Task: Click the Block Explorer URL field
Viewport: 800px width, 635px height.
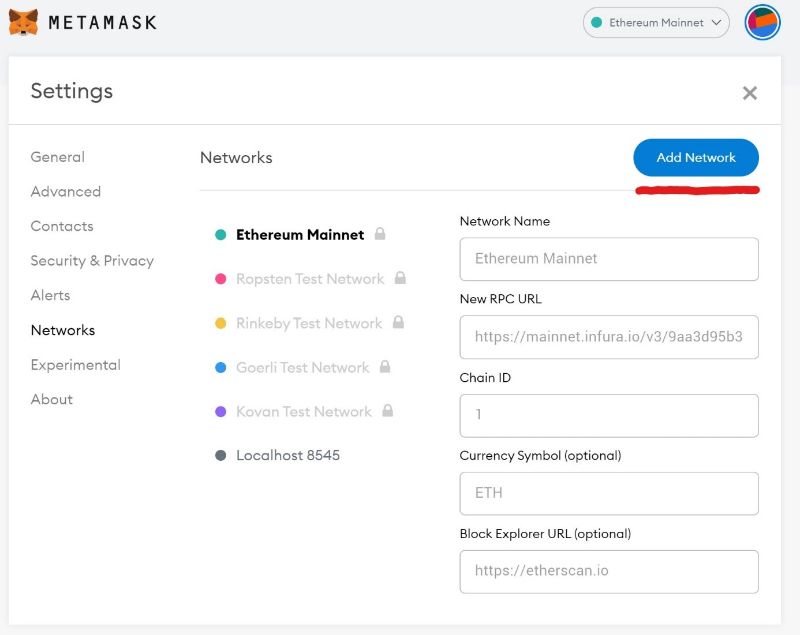Action: [x=608, y=571]
